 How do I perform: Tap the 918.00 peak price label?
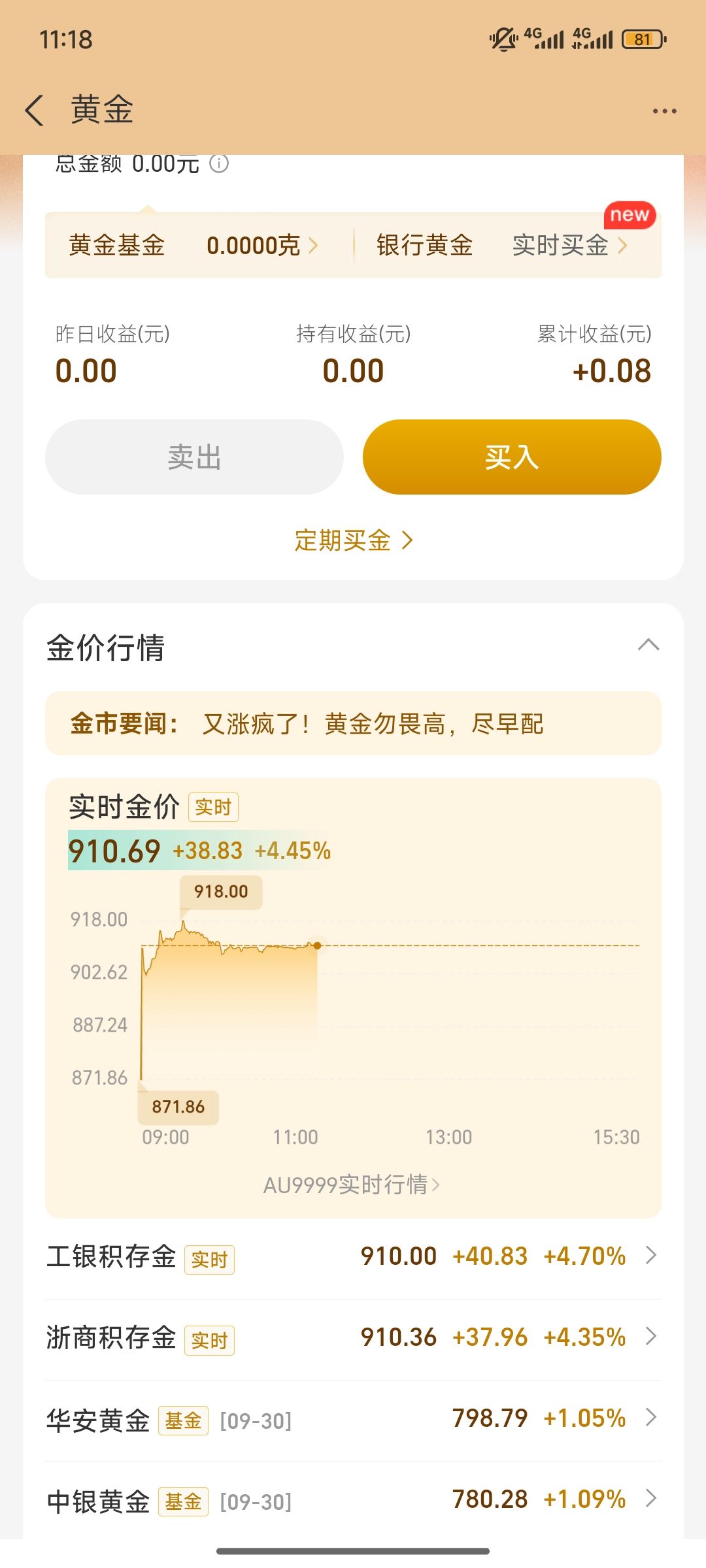[221, 892]
